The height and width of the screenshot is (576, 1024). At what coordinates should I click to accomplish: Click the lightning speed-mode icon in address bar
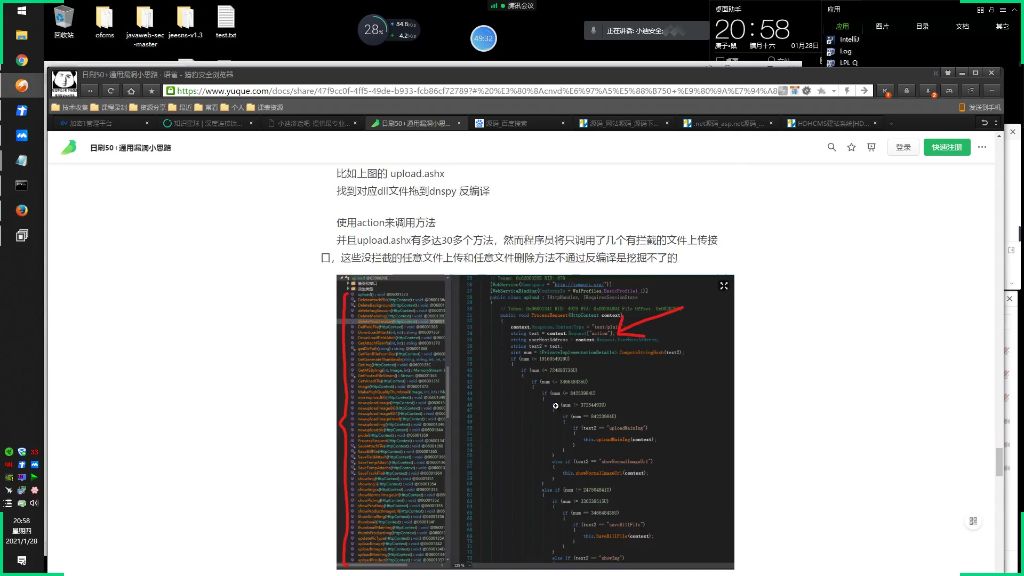[847, 91]
